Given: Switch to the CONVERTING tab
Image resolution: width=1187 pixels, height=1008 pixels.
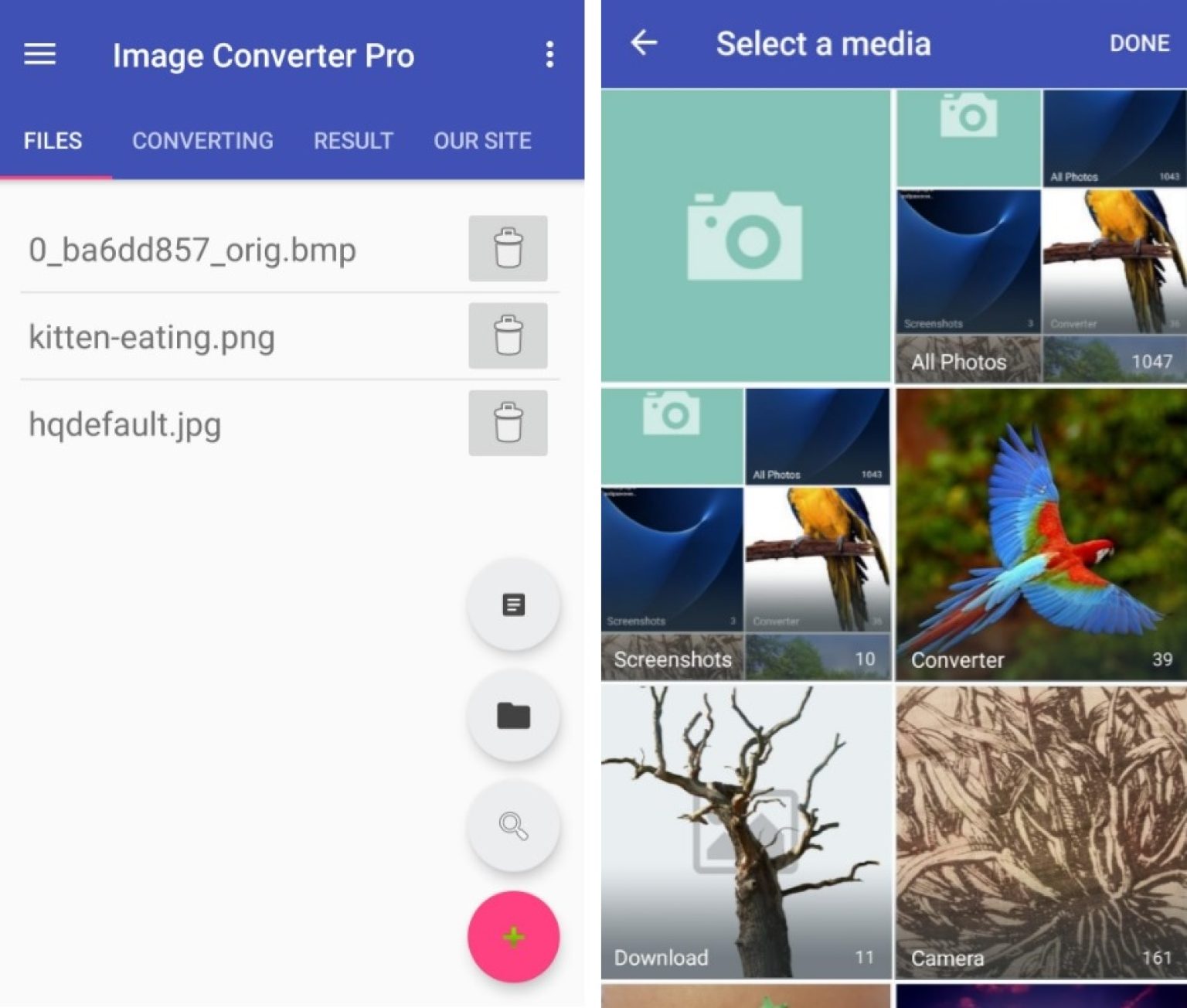Looking at the screenshot, I should point(202,141).
